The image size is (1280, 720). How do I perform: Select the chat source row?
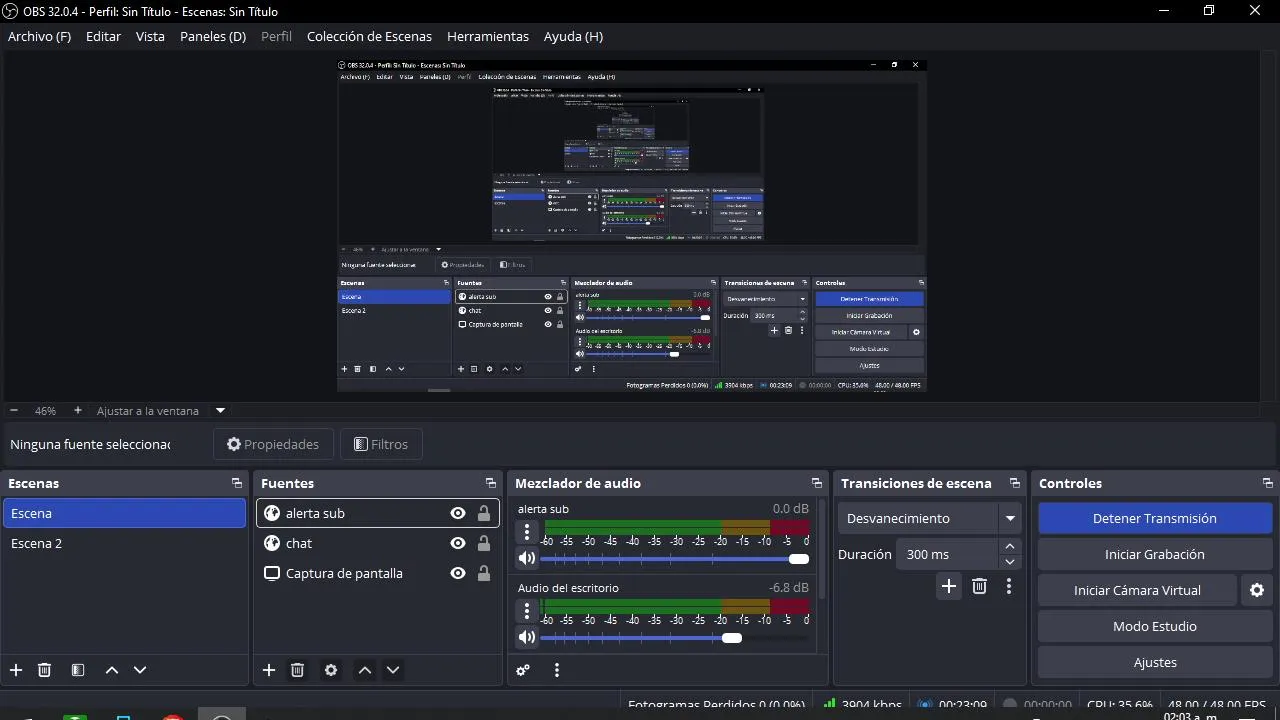(376, 543)
